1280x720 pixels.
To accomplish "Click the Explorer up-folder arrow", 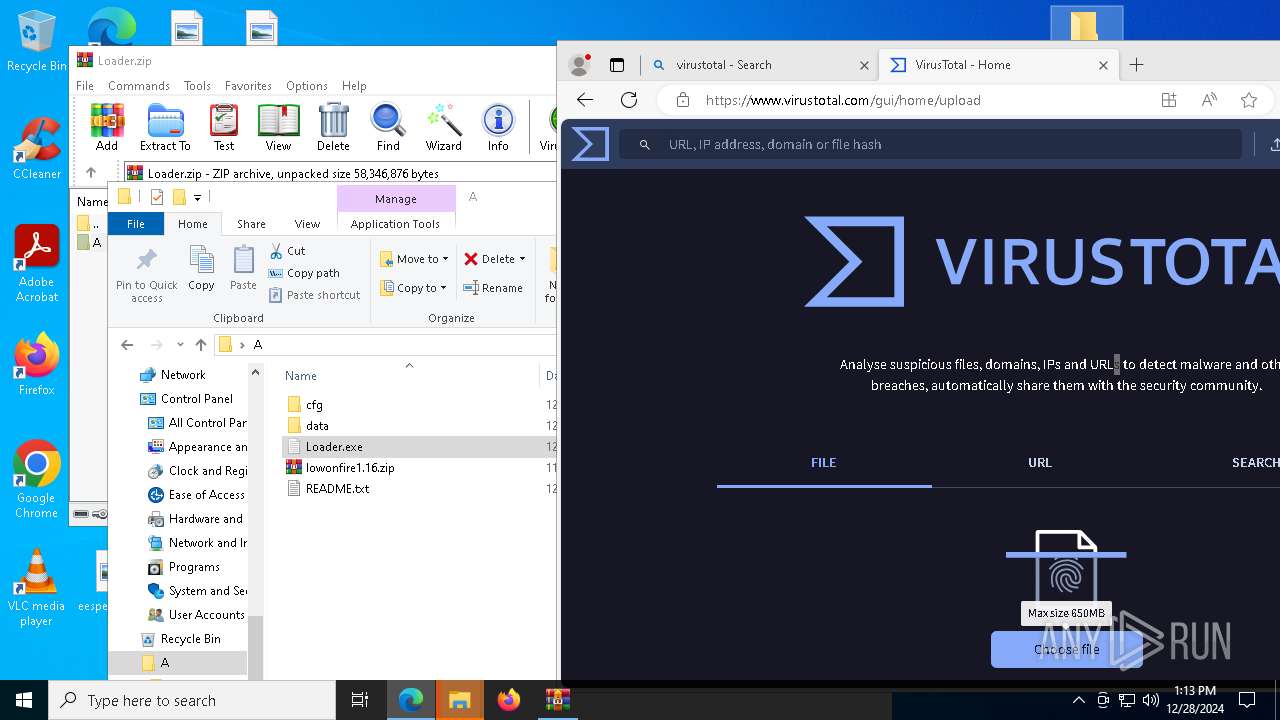I will pos(201,344).
